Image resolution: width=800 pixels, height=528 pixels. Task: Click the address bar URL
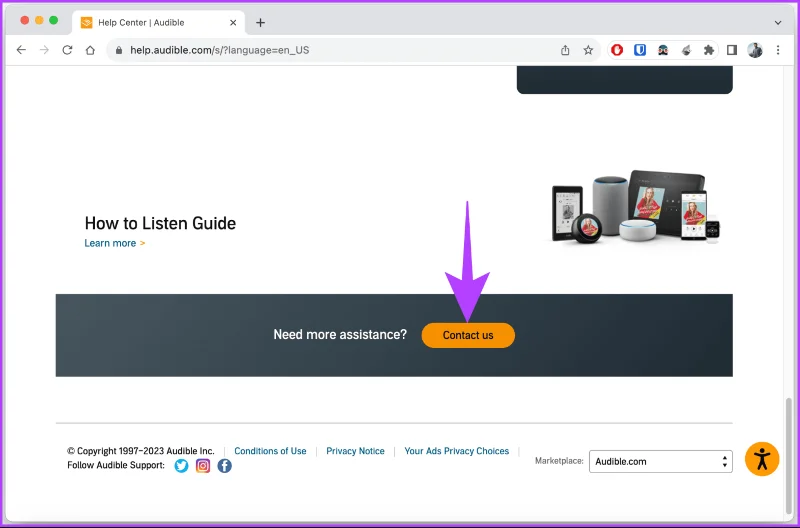click(219, 50)
